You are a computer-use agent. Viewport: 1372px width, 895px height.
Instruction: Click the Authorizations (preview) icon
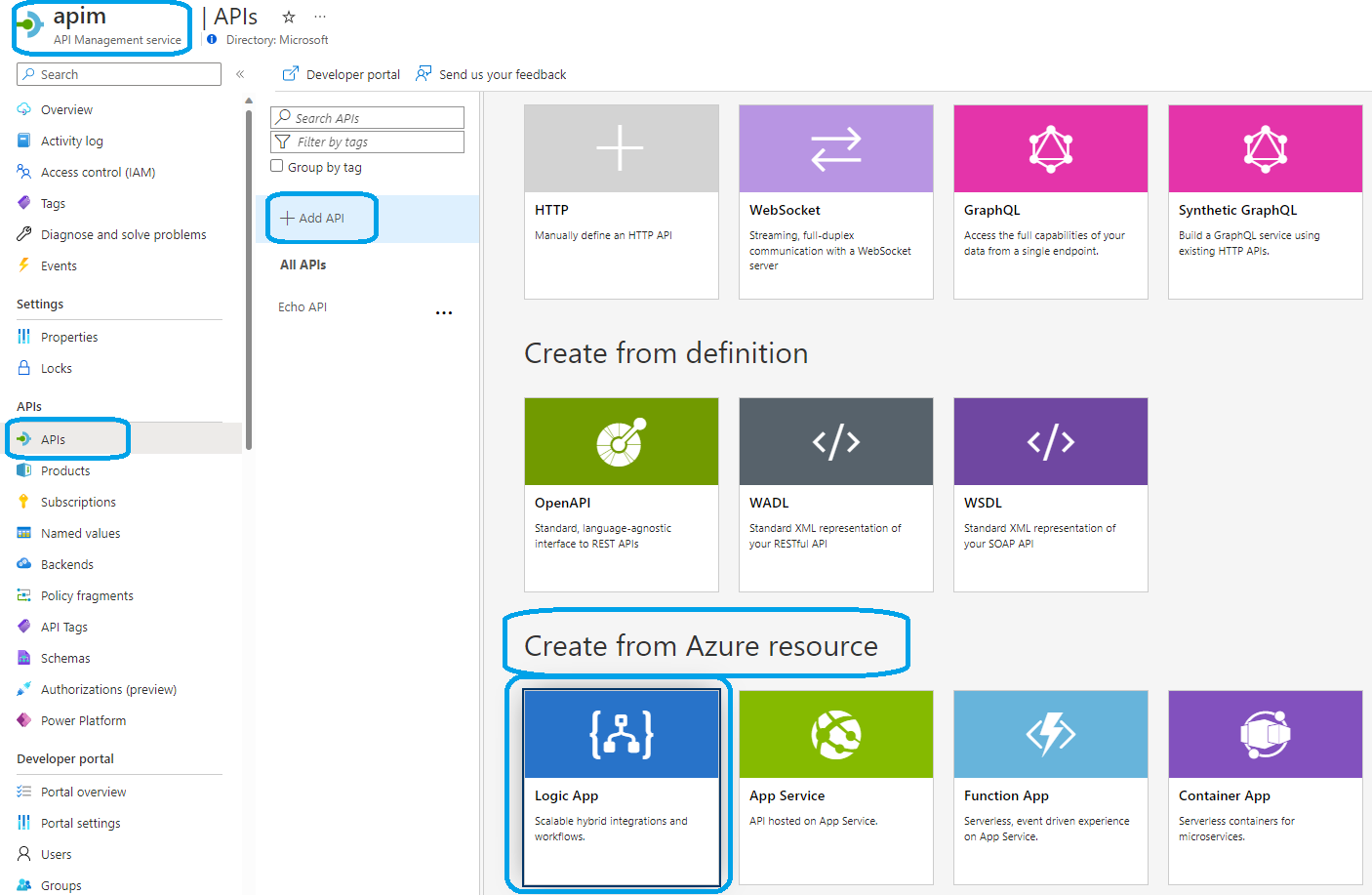(x=24, y=689)
